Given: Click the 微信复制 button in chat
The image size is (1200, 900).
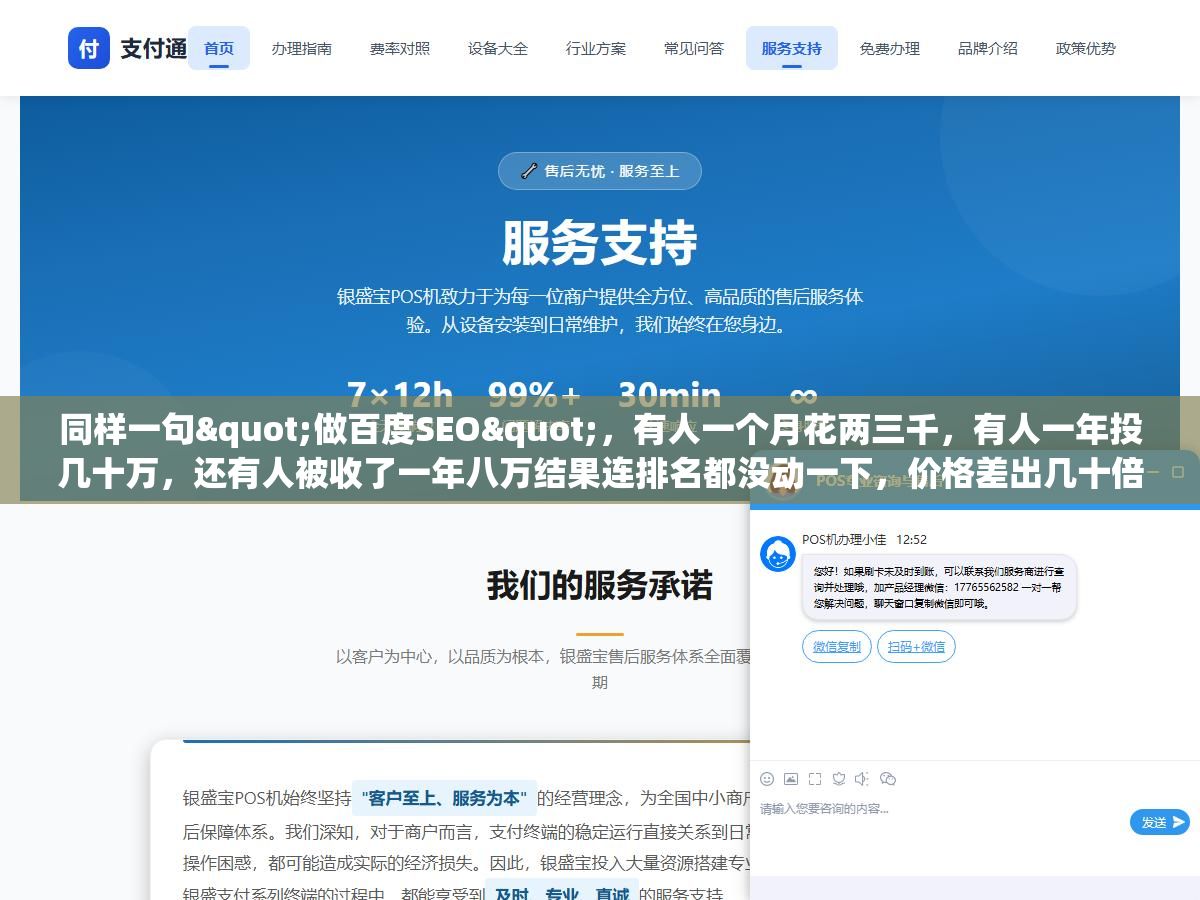Looking at the screenshot, I should (837, 647).
